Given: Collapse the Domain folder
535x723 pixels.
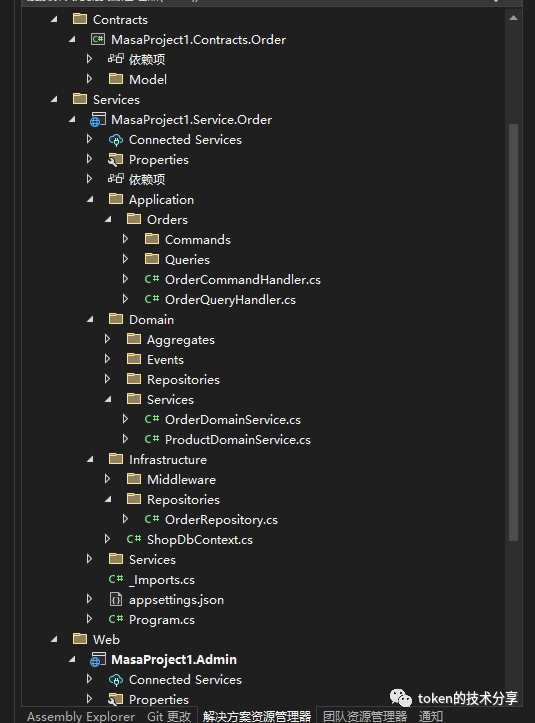Looking at the screenshot, I should (x=90, y=319).
